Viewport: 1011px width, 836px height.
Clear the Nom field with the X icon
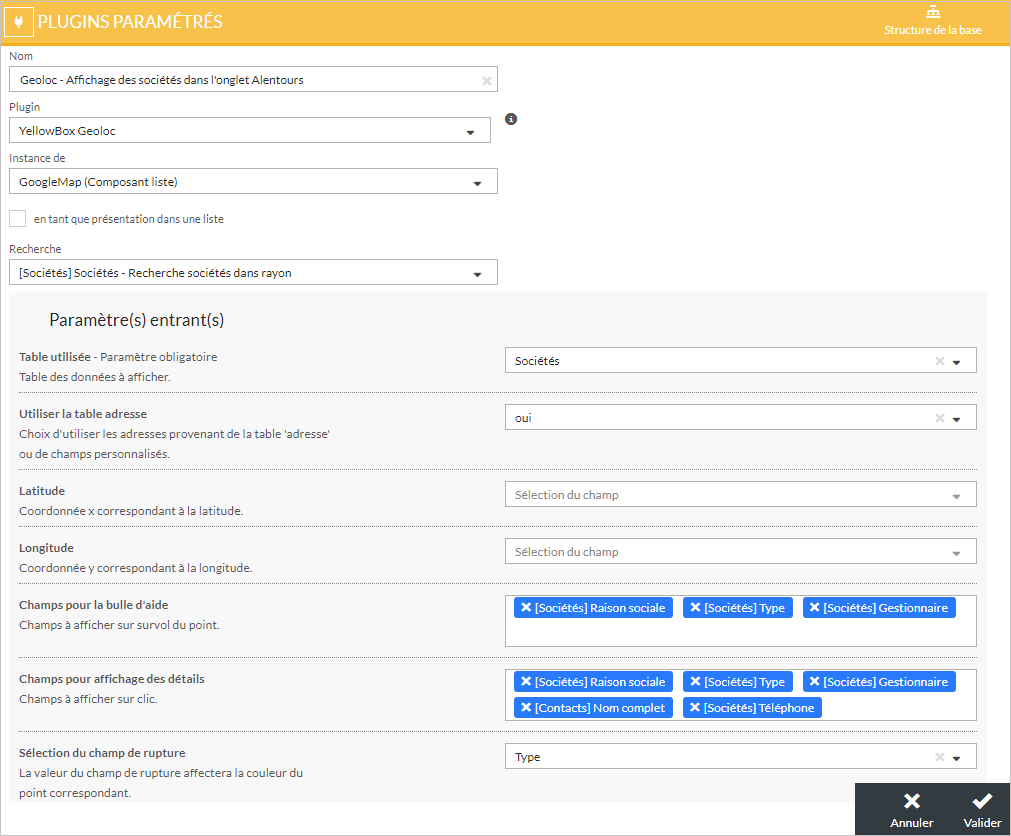click(x=487, y=80)
